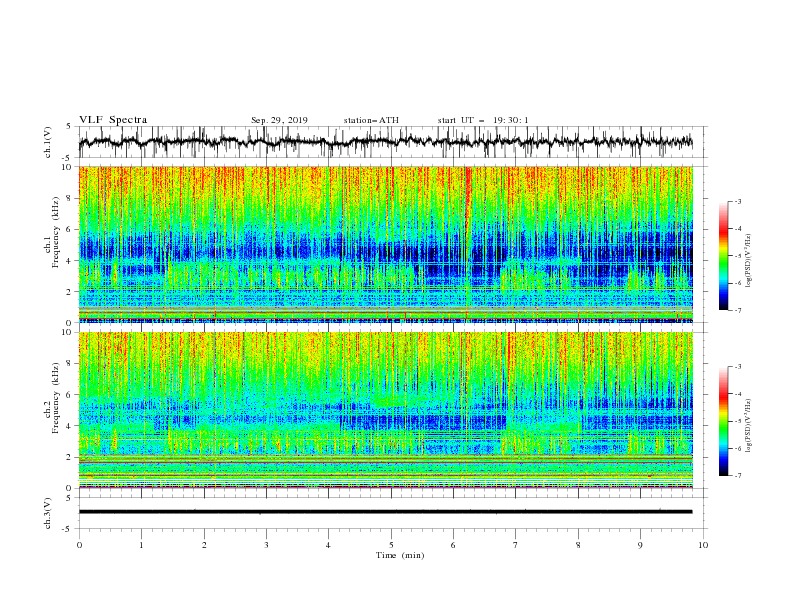The height and width of the screenshot is (612, 792).
Task: Click the time axis tick label "10"
Action: (703, 545)
